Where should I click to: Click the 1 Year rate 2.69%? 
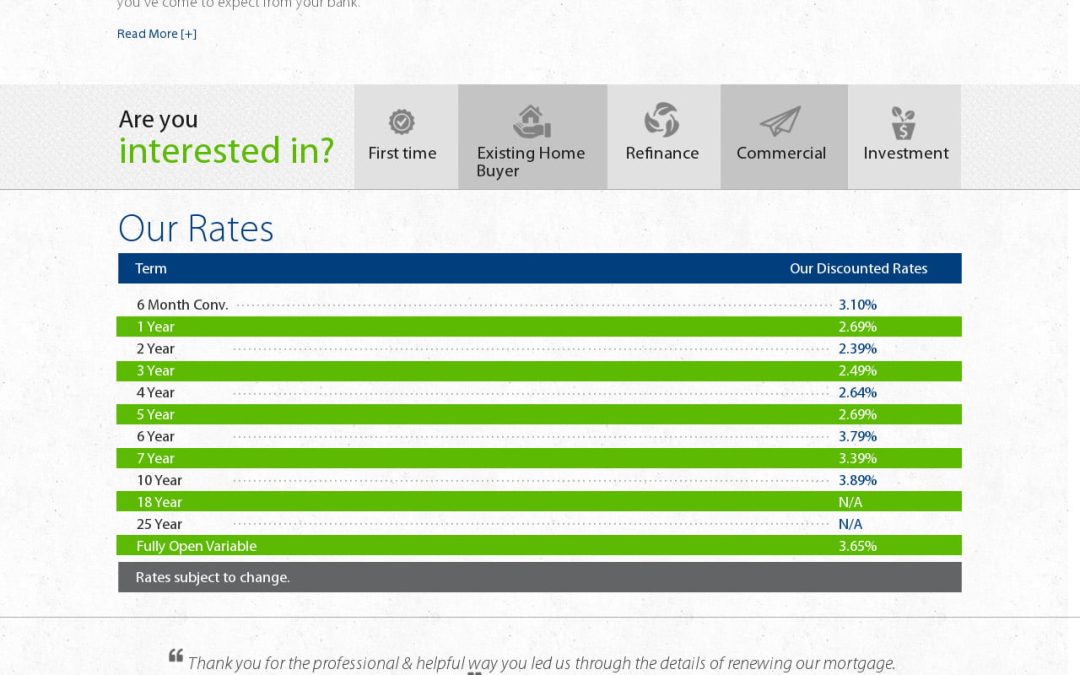(x=858, y=326)
